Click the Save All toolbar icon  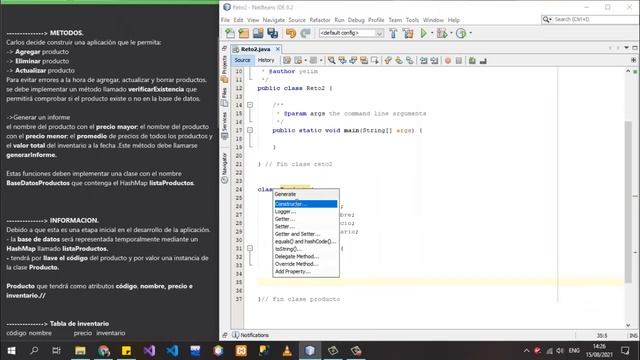click(x=272, y=33)
